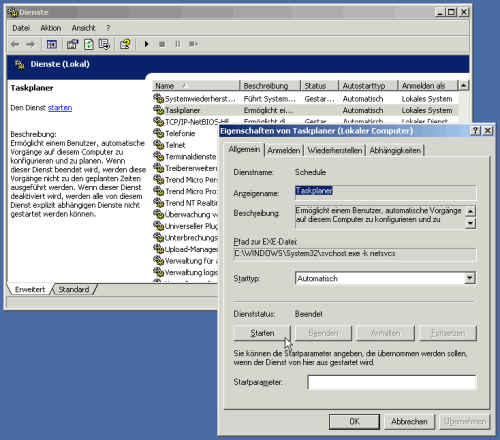Click the Anzeigename Taskplaner field
Screen dimensions: 500x440
[x=386, y=193]
